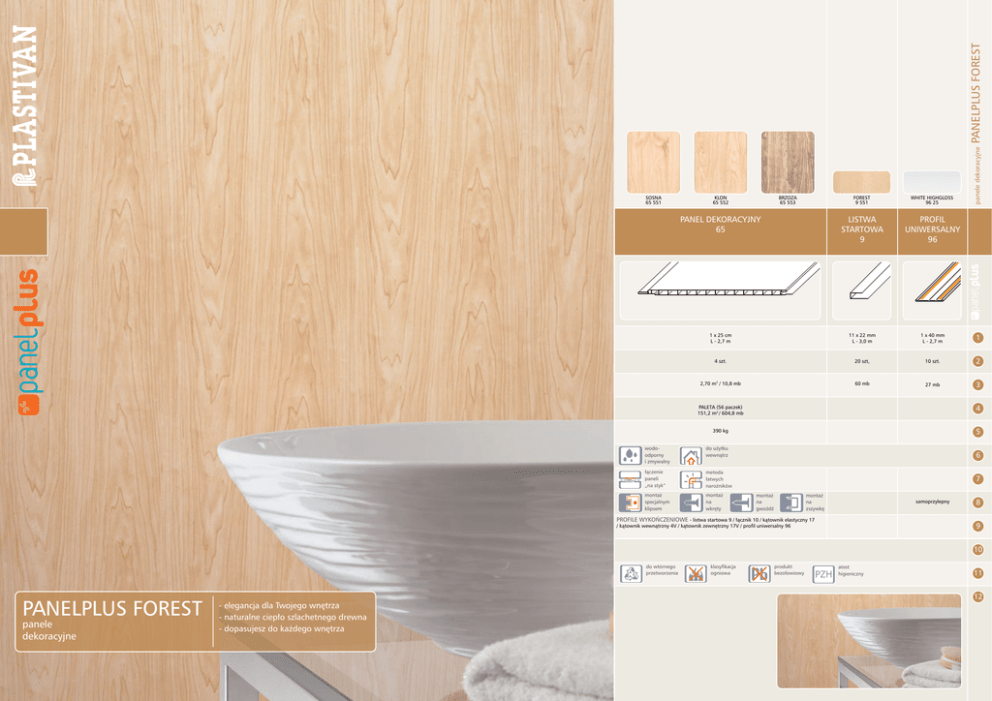The image size is (992, 701).
Task: Click the special clip mounting icon
Action: pyautogui.click(x=630, y=503)
